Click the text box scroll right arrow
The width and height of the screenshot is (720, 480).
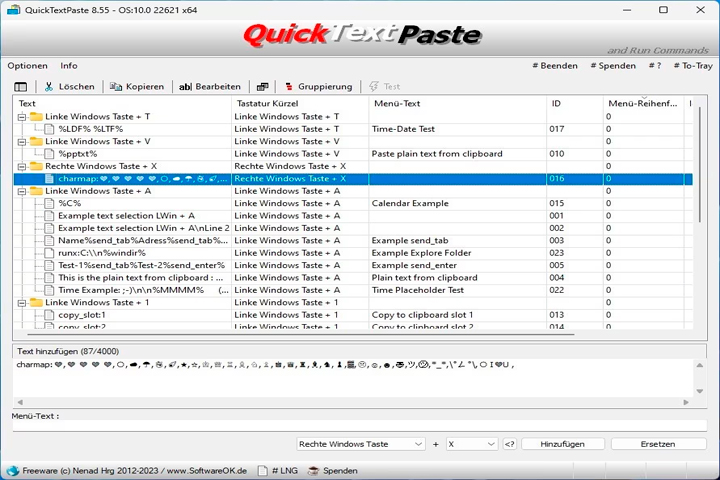[x=686, y=402]
